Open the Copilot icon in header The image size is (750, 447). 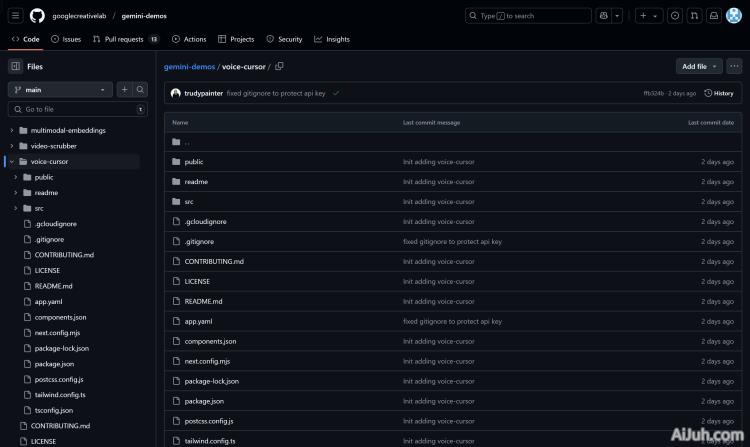(x=604, y=16)
